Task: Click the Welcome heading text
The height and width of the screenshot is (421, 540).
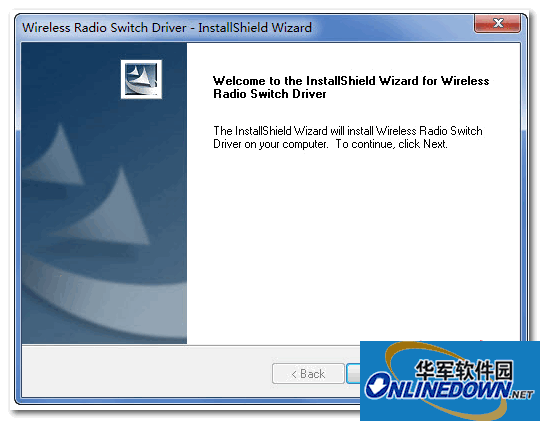Action: point(351,87)
